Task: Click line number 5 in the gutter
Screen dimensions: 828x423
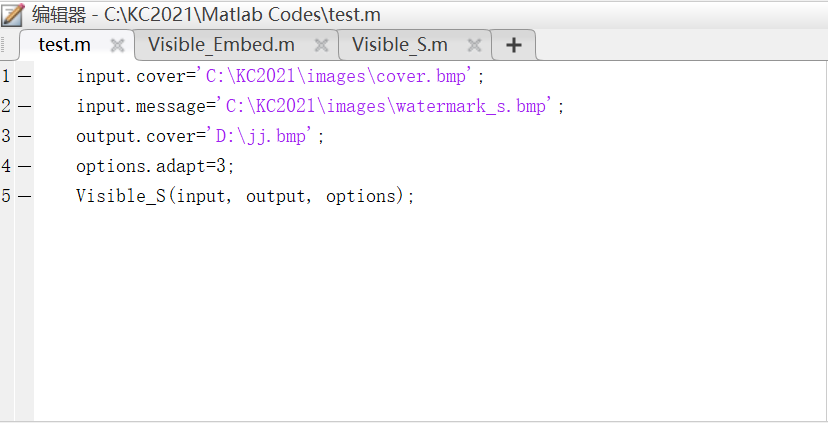Action: pos(6,196)
